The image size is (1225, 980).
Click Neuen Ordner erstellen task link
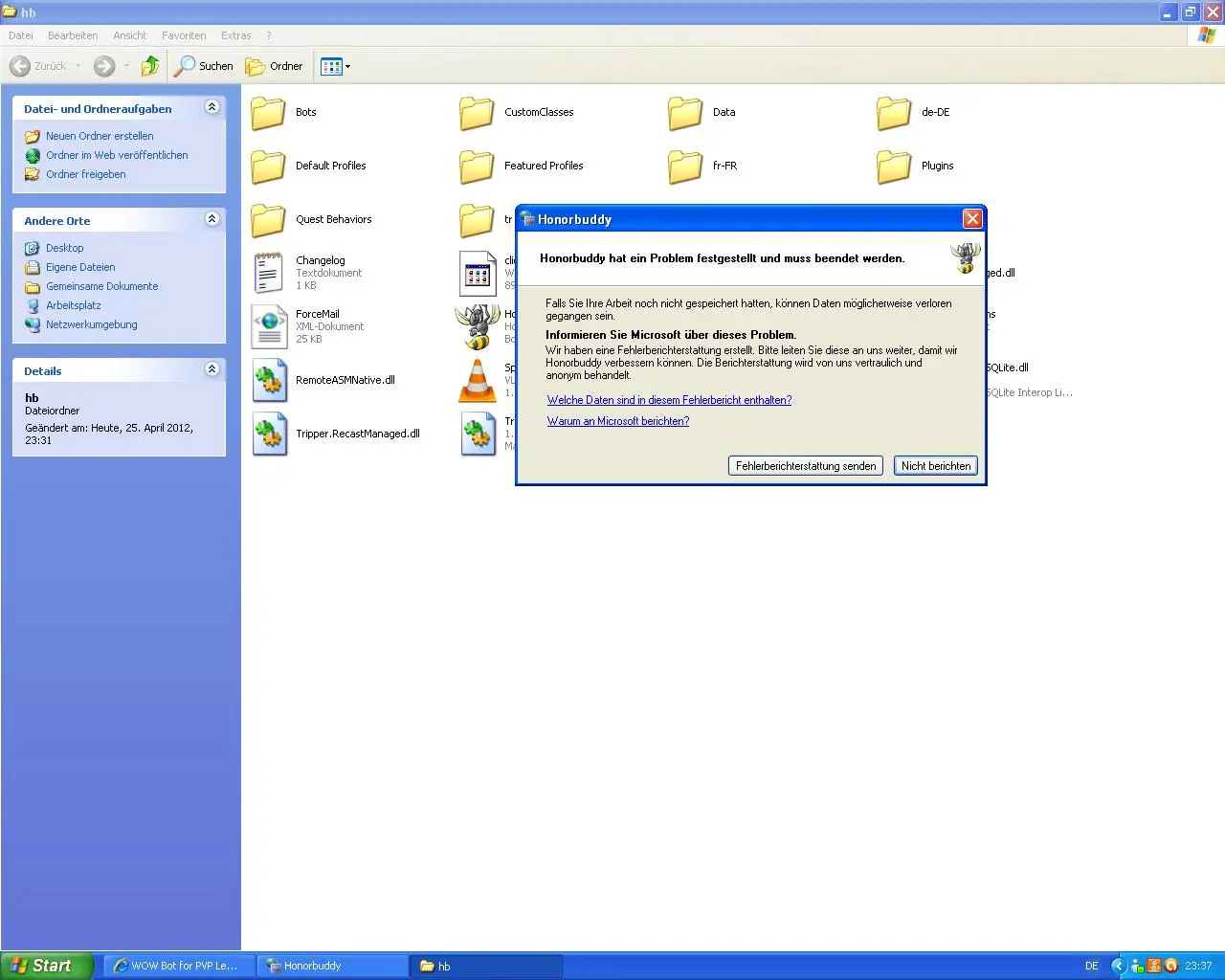[x=100, y=136]
